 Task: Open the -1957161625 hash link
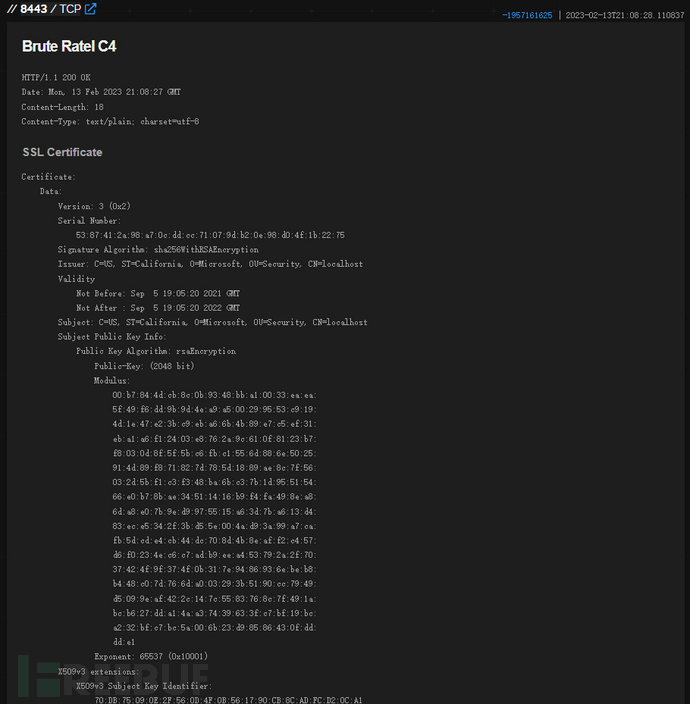pyautogui.click(x=526, y=15)
